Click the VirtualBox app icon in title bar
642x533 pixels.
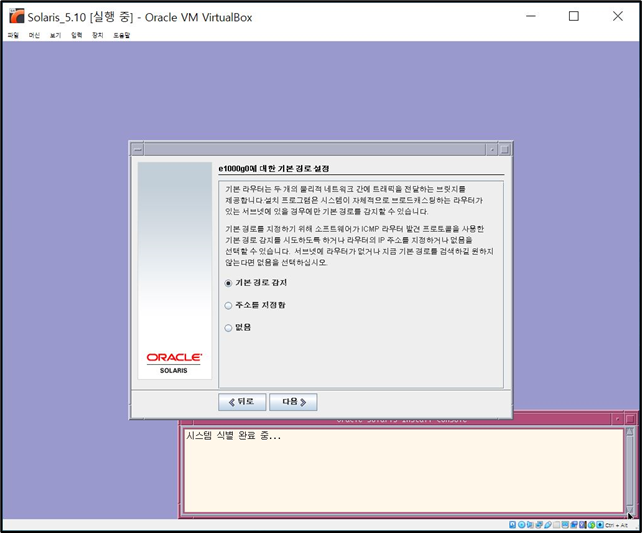17,16
